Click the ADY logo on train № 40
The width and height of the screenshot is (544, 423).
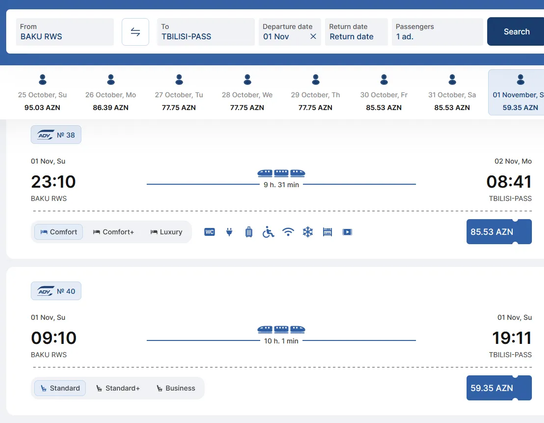coord(45,291)
